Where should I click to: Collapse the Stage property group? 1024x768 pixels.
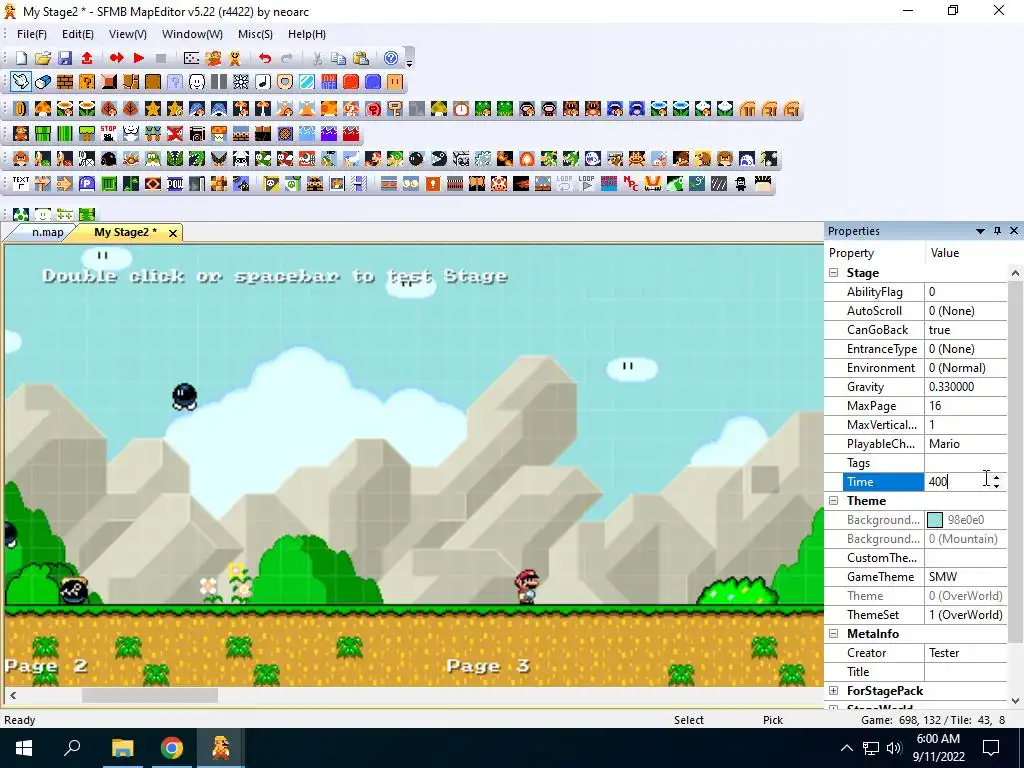click(x=834, y=273)
